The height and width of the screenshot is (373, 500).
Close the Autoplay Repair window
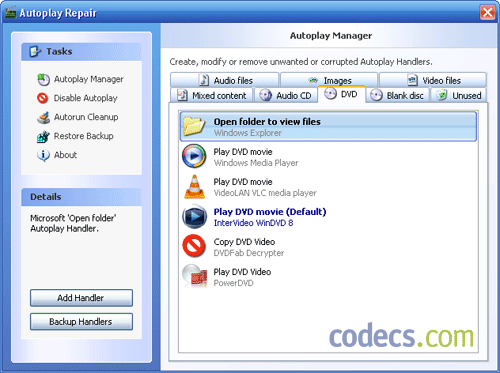coord(487,13)
